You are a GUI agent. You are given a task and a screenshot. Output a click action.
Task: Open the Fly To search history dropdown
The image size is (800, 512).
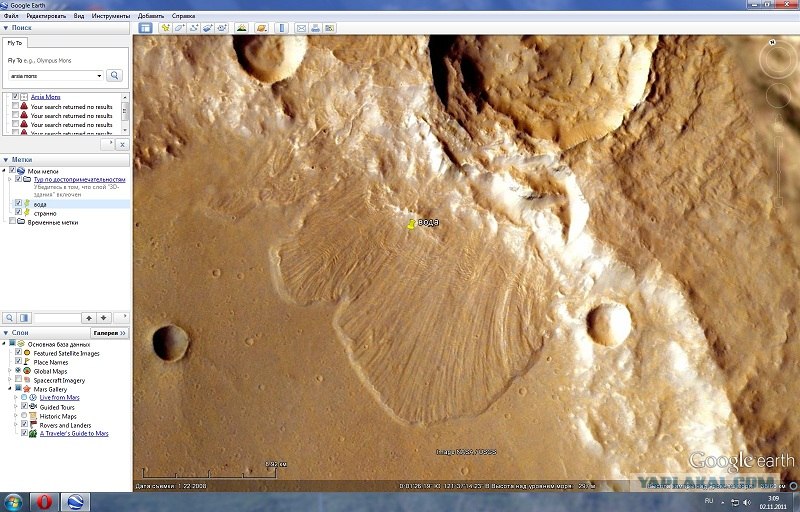tap(99, 76)
